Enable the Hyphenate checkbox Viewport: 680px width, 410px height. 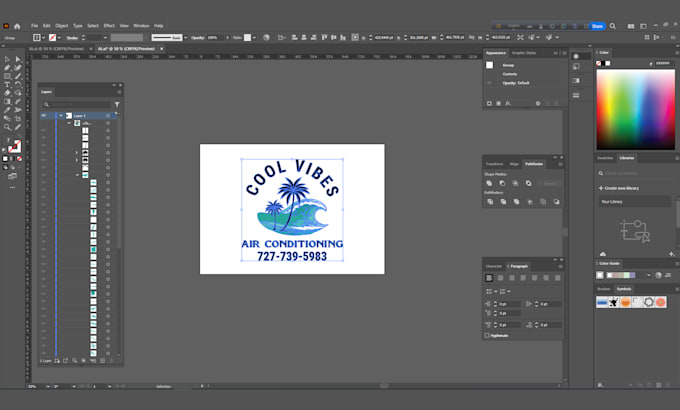tap(487, 335)
